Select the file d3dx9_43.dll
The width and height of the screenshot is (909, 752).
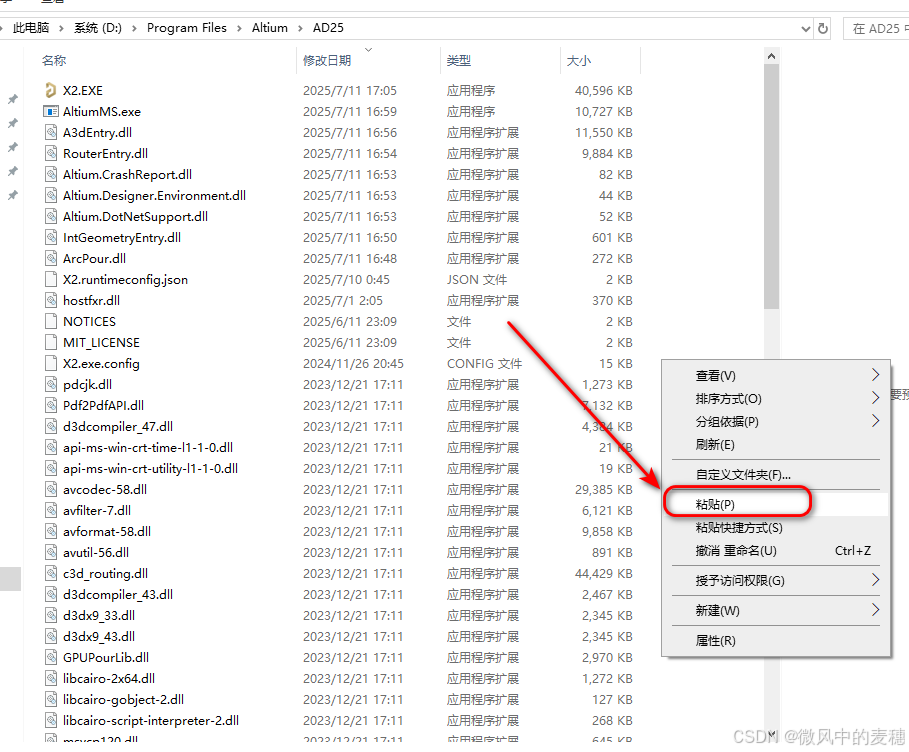(99, 637)
